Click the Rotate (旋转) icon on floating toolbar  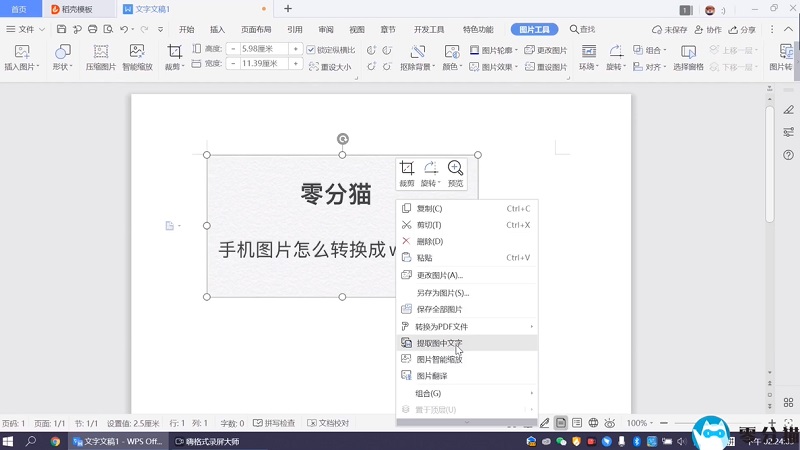coord(430,172)
